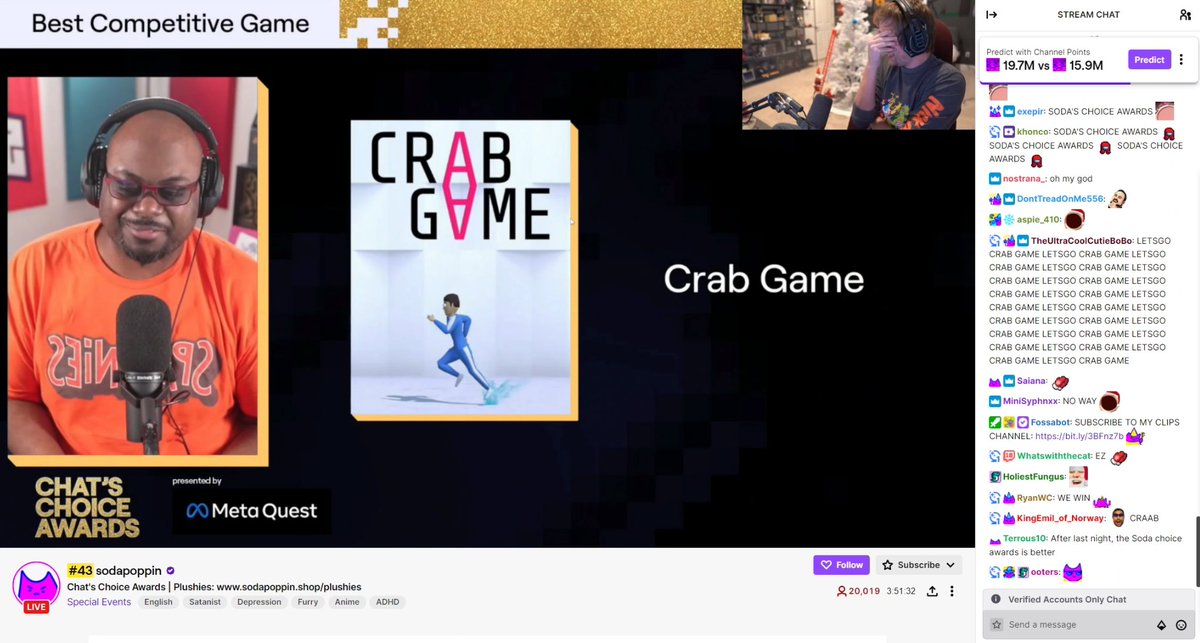The width and height of the screenshot is (1200, 643).
Task: Select the Furry tag
Action: [x=308, y=602]
